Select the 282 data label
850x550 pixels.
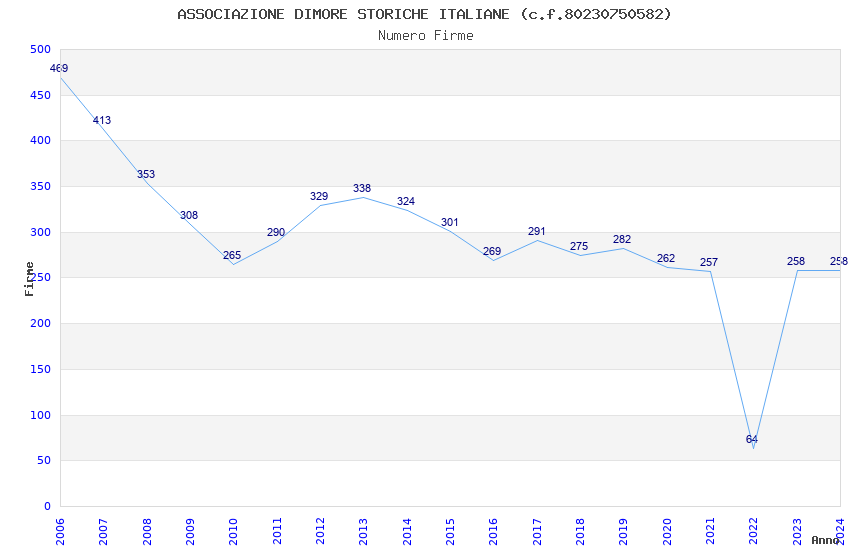pos(622,240)
